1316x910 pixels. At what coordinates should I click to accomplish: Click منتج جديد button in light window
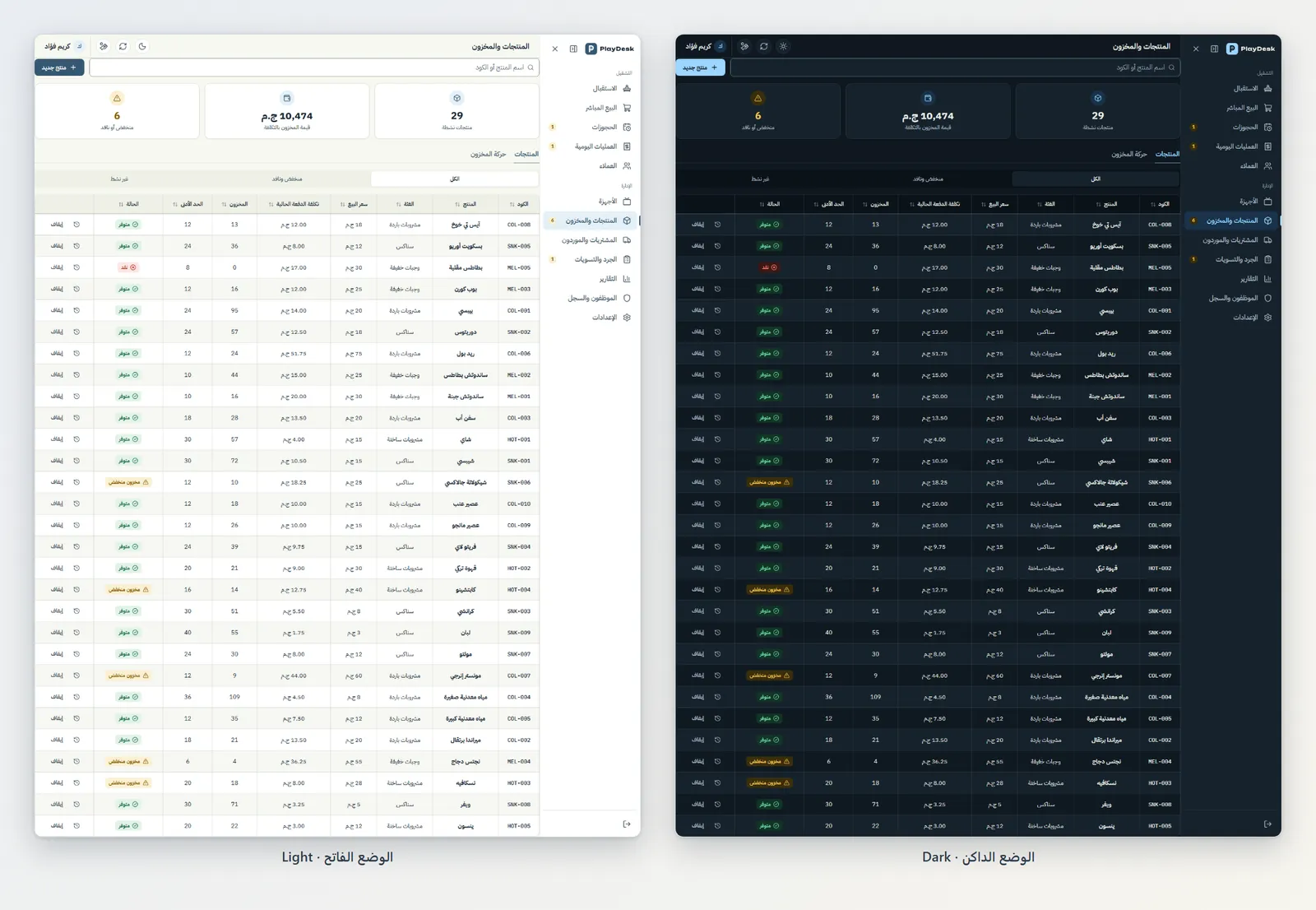[59, 67]
